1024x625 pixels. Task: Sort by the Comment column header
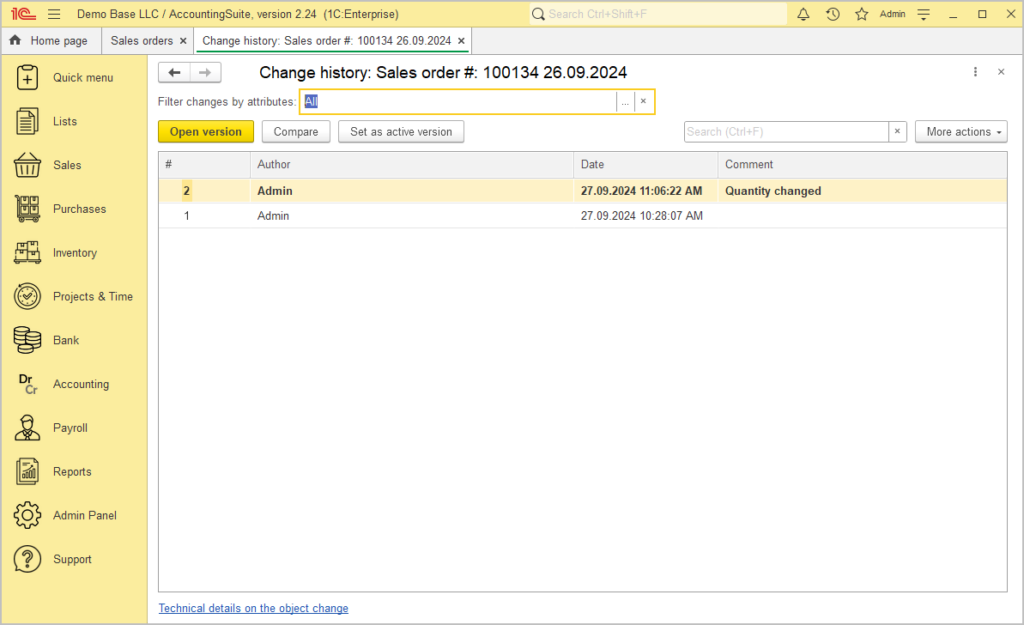(x=862, y=165)
